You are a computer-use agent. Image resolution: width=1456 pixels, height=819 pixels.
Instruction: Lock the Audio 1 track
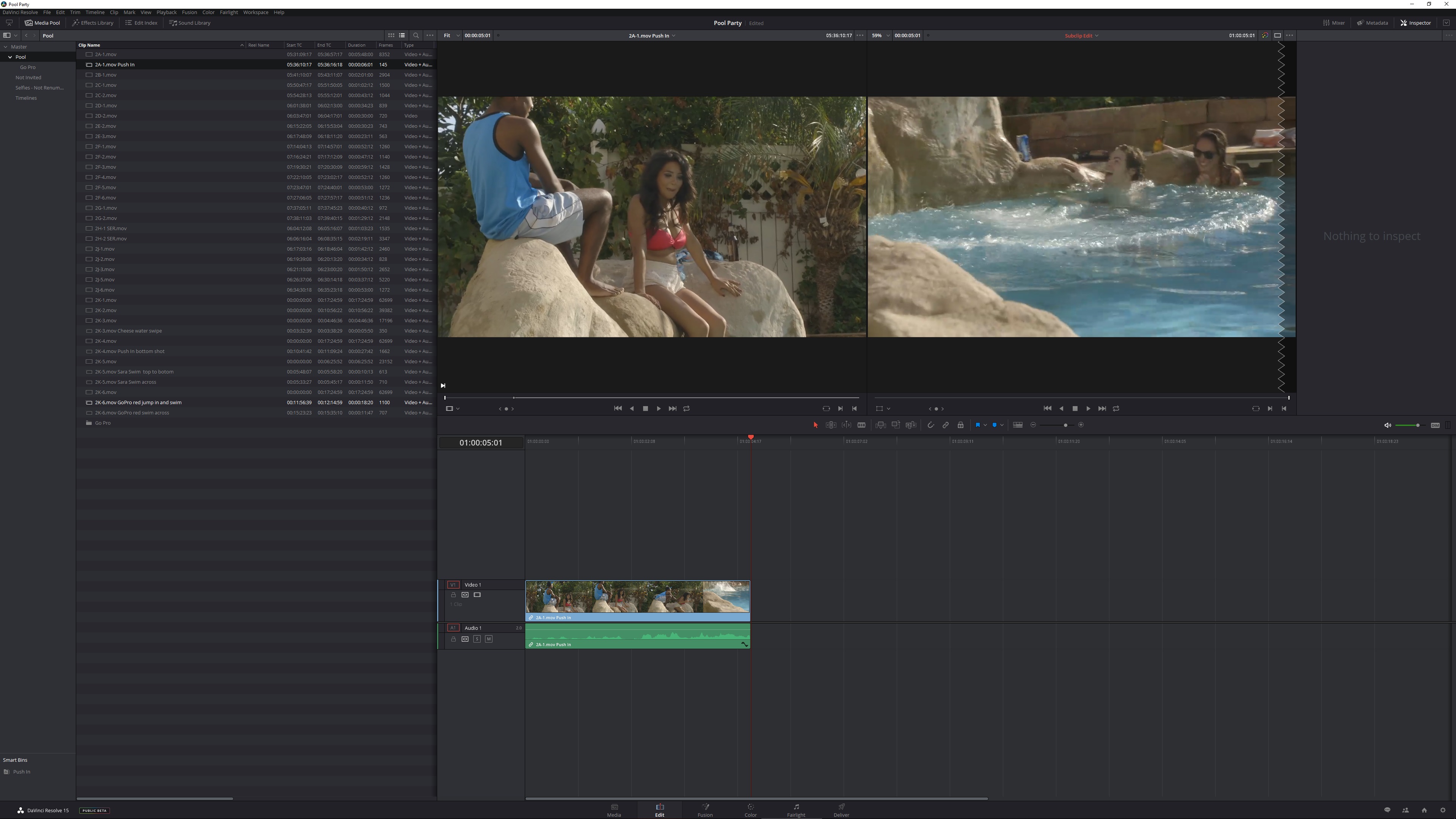(x=453, y=639)
